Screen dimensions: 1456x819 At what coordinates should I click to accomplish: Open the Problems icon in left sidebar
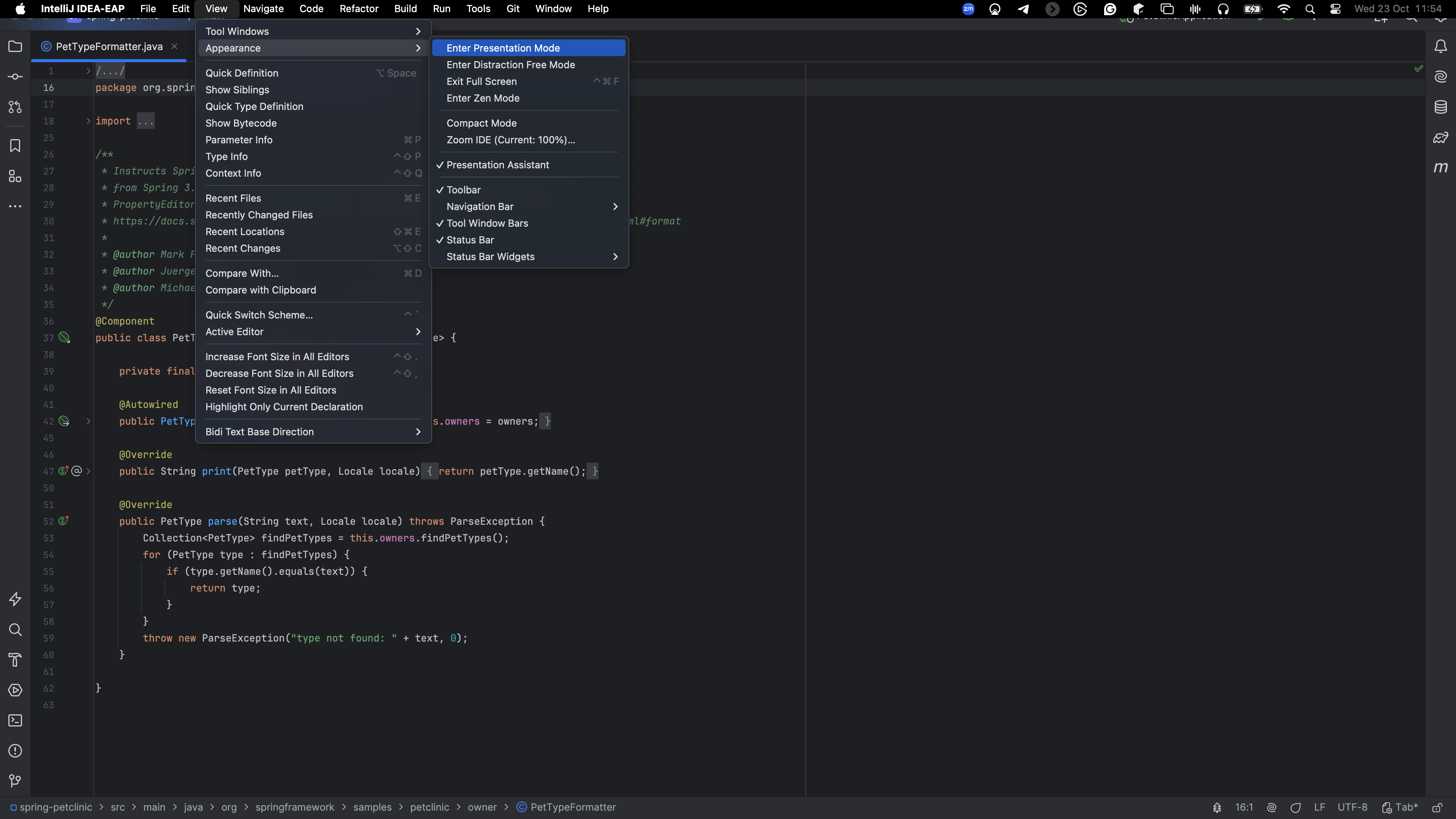tap(15, 751)
